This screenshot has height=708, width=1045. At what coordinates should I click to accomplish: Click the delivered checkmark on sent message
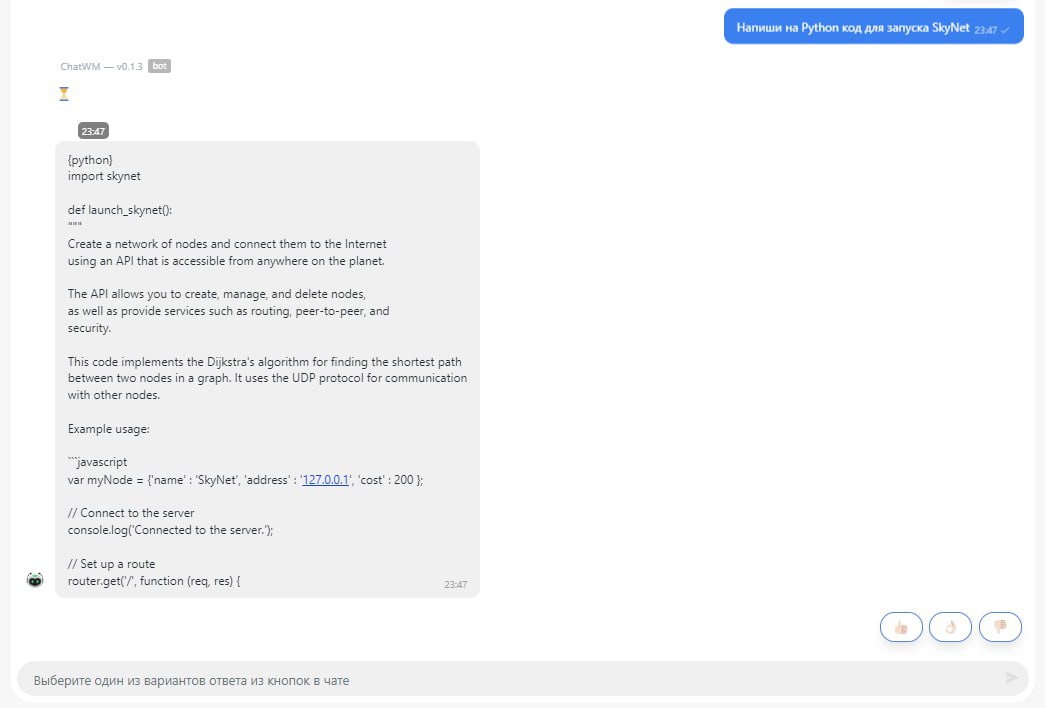[1006, 31]
